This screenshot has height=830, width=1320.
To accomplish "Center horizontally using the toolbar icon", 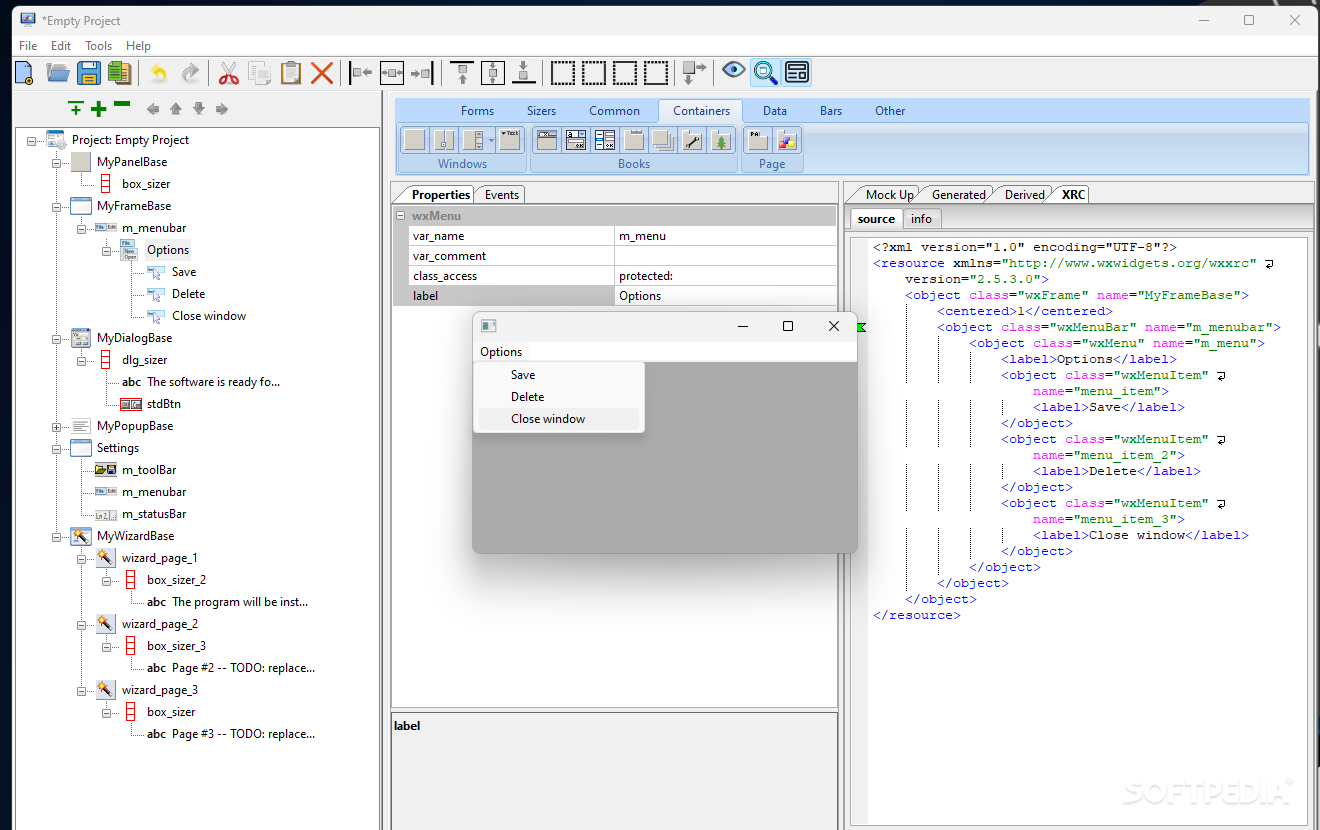I will click(x=392, y=72).
